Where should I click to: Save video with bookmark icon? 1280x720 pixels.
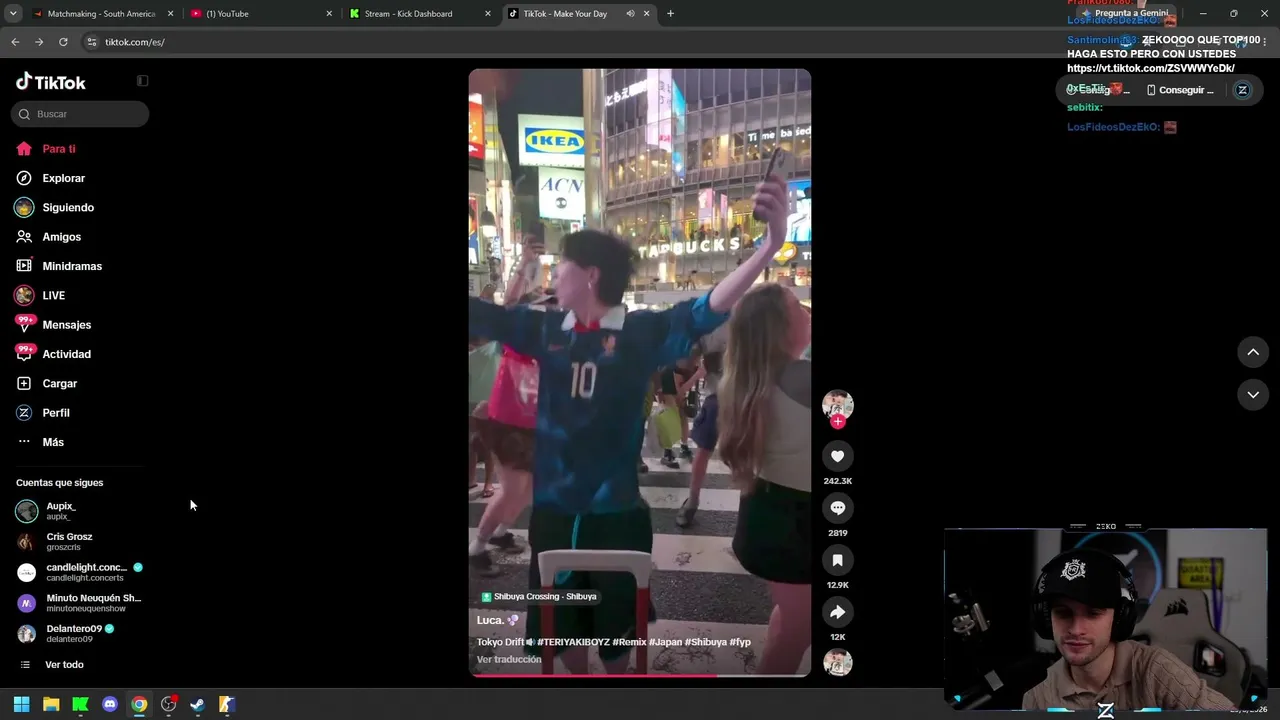(x=838, y=560)
